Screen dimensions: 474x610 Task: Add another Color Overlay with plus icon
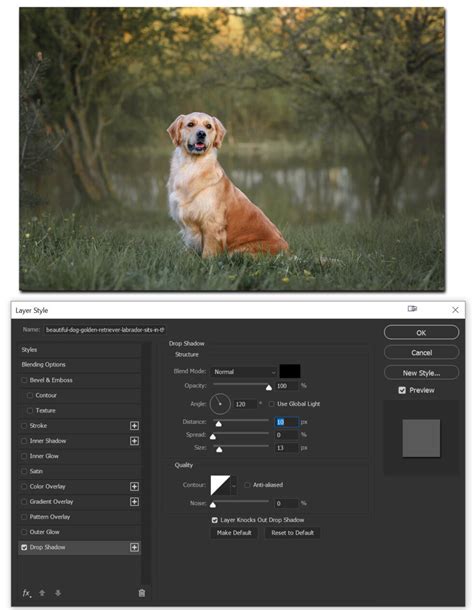tap(134, 486)
